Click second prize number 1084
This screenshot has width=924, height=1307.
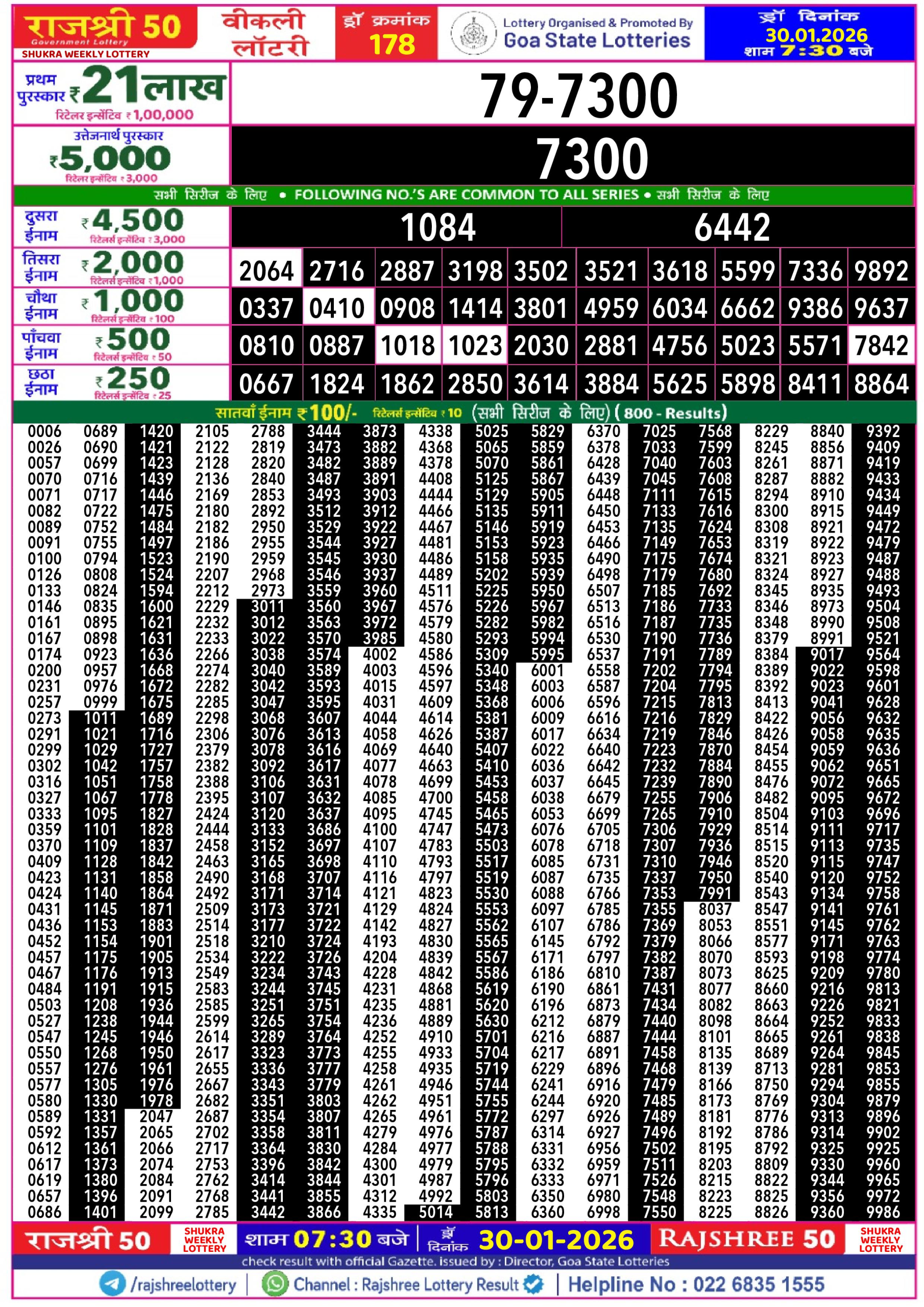[x=437, y=228]
